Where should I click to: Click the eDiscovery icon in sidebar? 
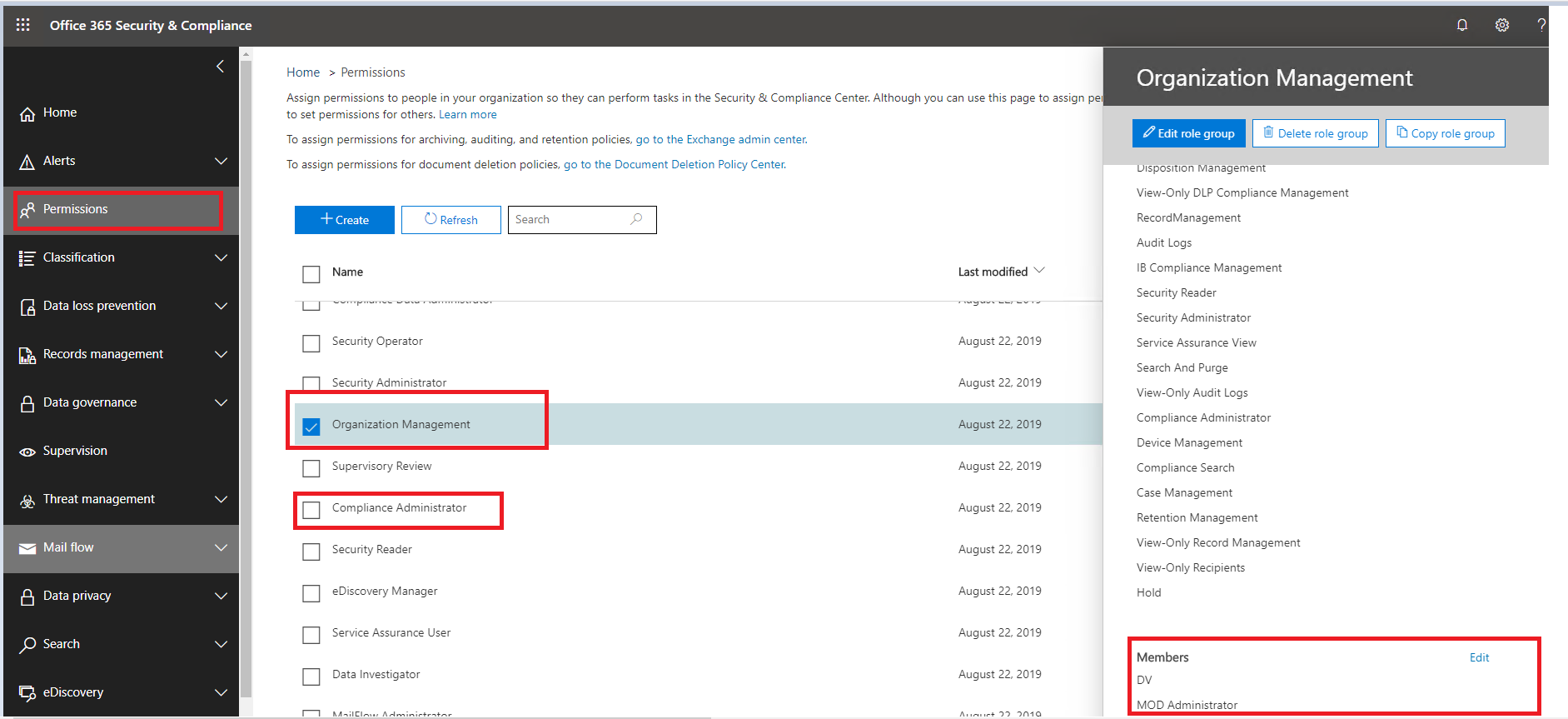coord(27,693)
